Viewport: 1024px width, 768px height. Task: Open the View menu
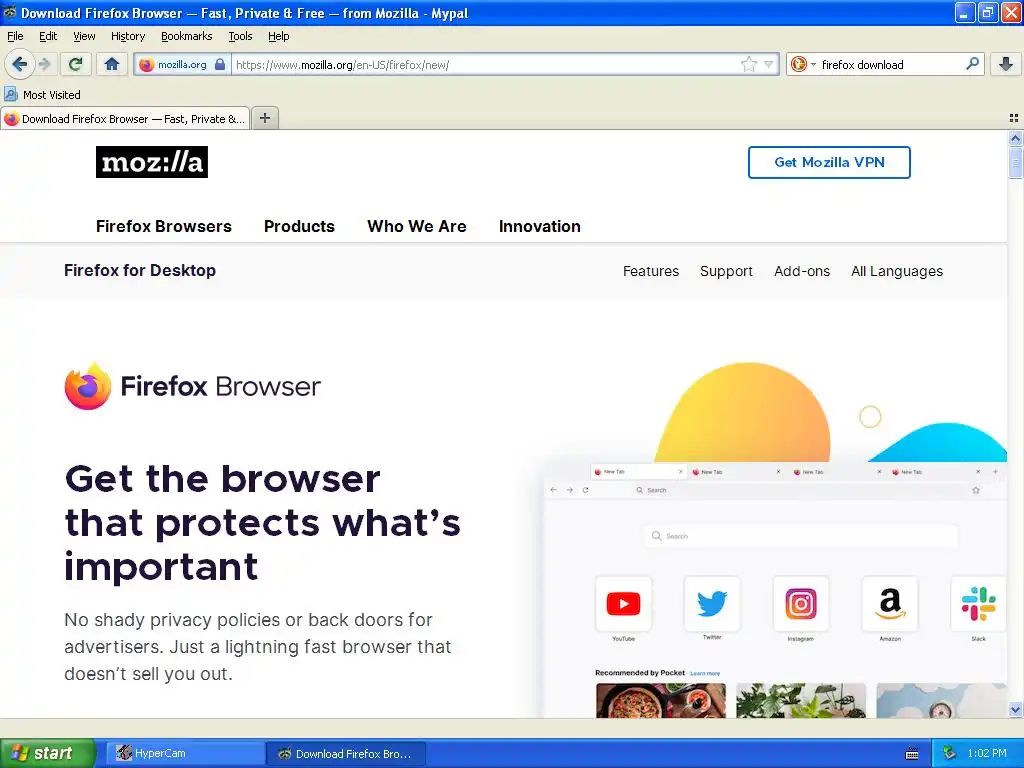point(84,36)
